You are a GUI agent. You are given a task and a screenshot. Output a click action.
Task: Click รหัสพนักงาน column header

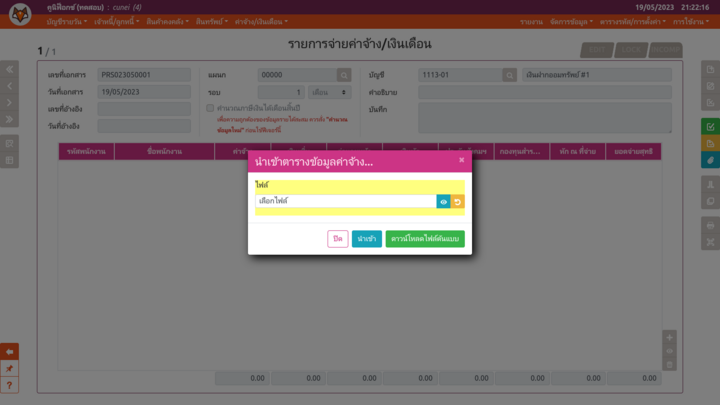(x=86, y=152)
